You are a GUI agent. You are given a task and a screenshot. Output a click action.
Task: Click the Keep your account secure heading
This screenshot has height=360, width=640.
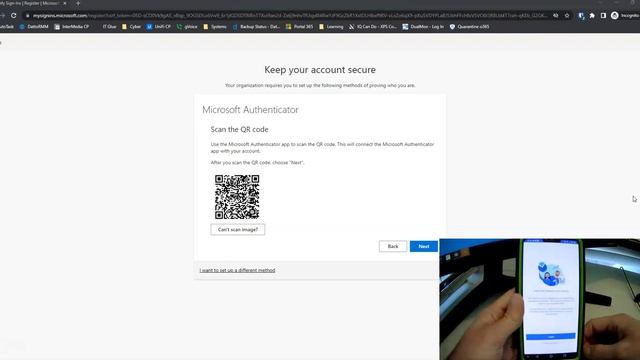coord(320,70)
